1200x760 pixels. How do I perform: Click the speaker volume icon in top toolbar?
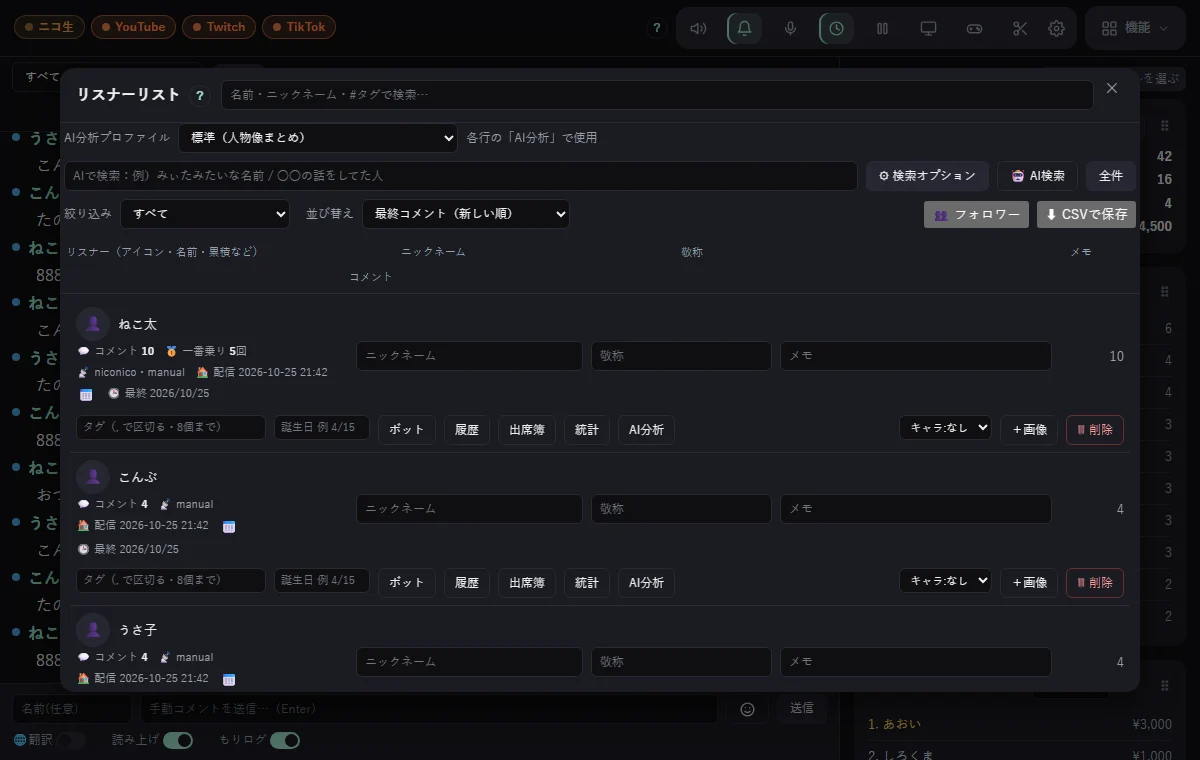(x=699, y=28)
